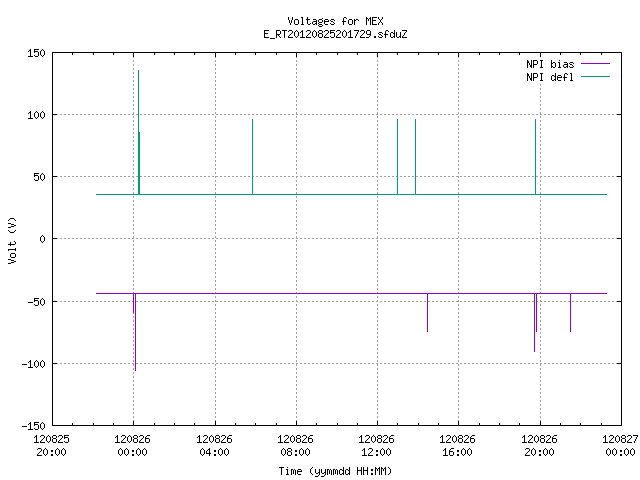Click the x-axis tick '120827 00:00'
This screenshot has height=480, width=640.
620,446
